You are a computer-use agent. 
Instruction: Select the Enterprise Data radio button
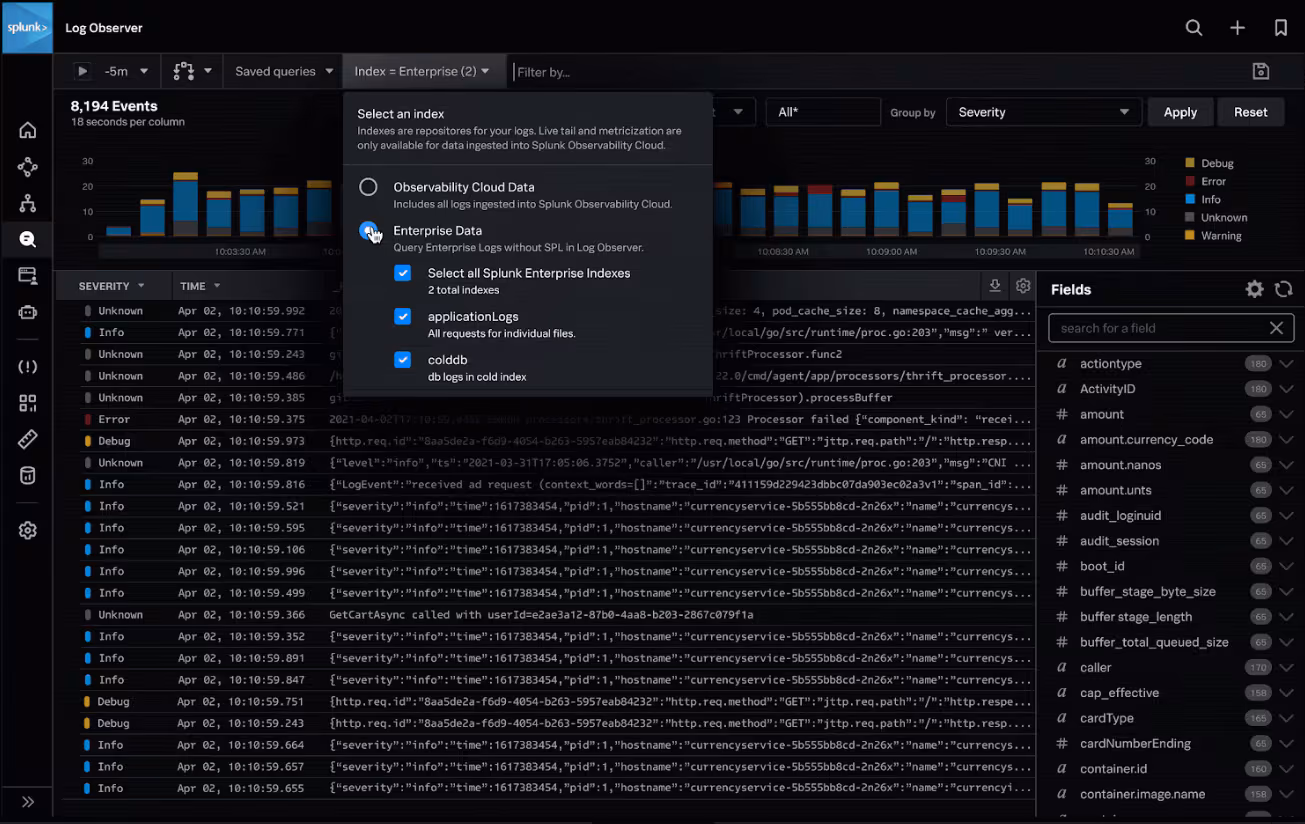367,230
